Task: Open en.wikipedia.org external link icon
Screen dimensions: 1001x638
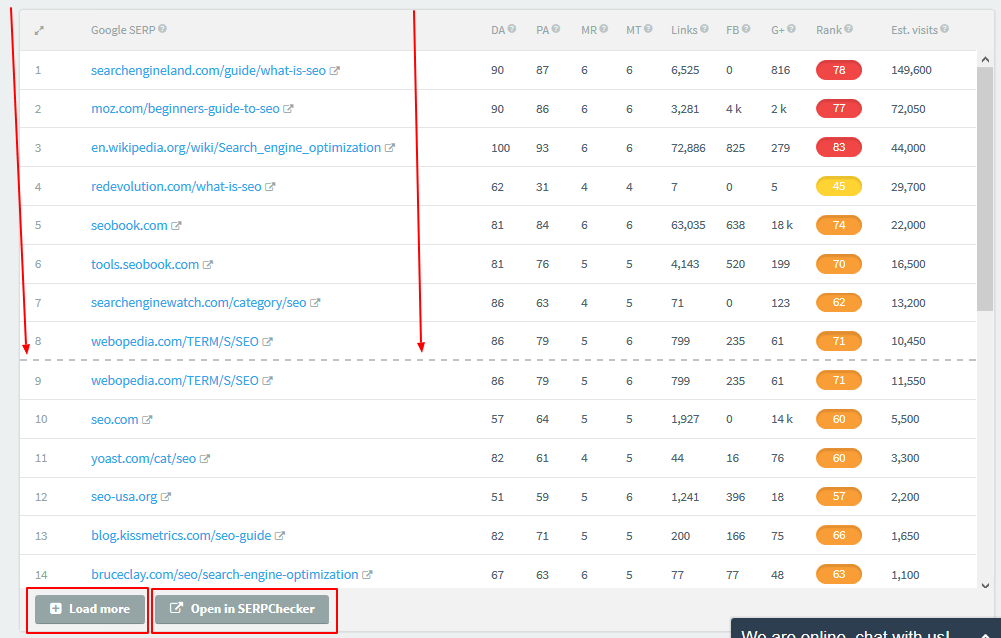Action: 390,148
